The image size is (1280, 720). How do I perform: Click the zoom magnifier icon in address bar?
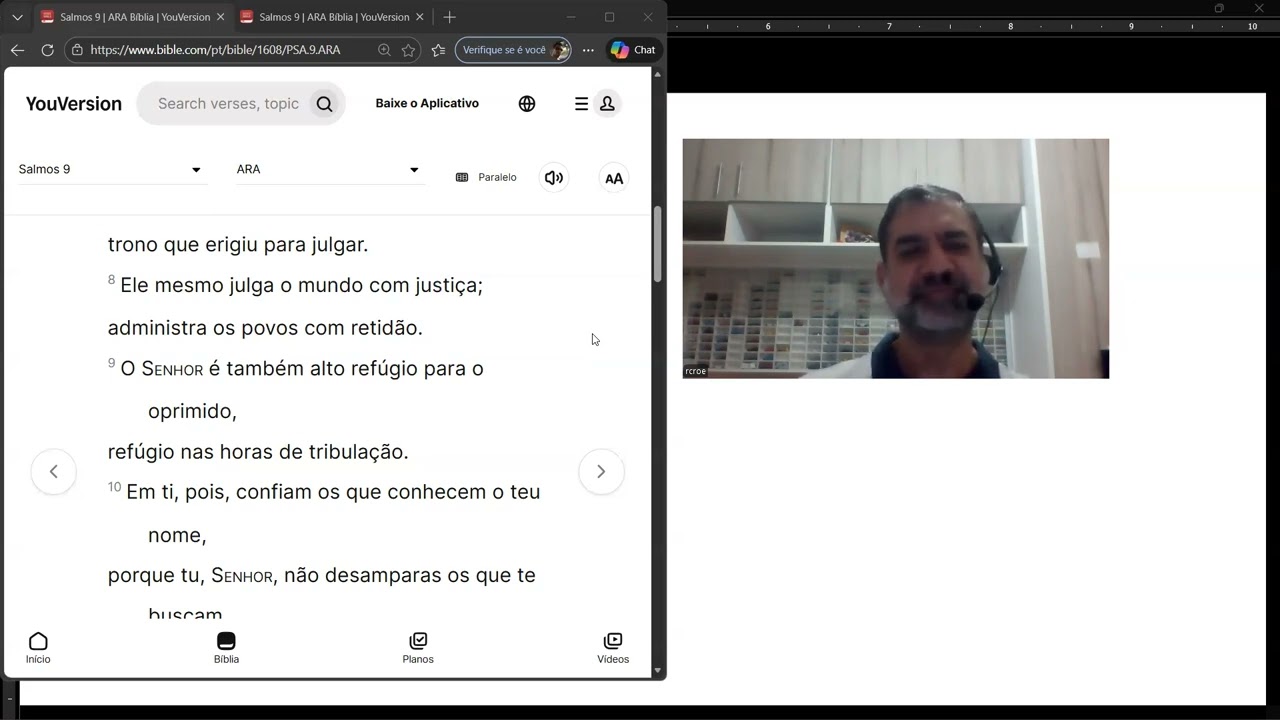click(x=384, y=50)
